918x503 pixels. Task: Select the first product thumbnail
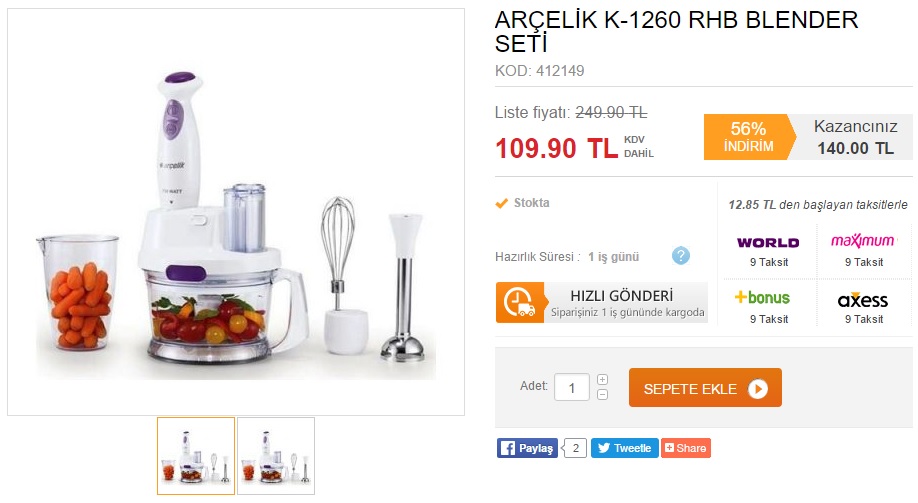tap(196, 456)
